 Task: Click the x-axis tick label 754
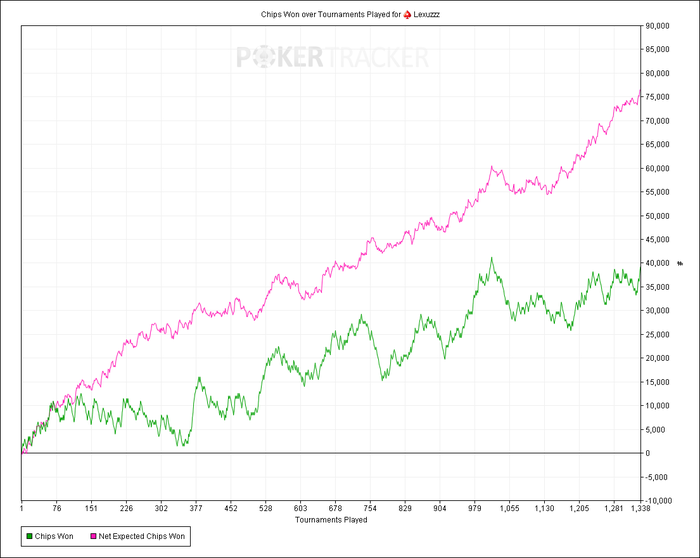(370, 508)
